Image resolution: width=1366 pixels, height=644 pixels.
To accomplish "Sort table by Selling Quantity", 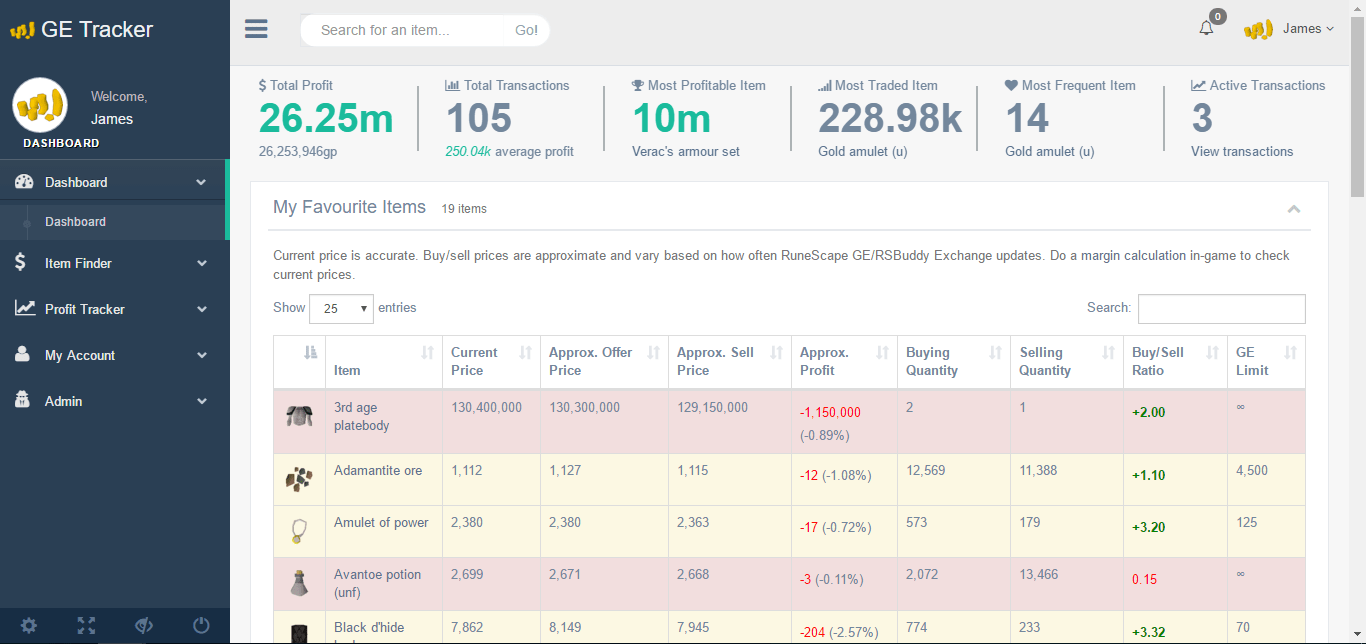I will tap(1067, 361).
